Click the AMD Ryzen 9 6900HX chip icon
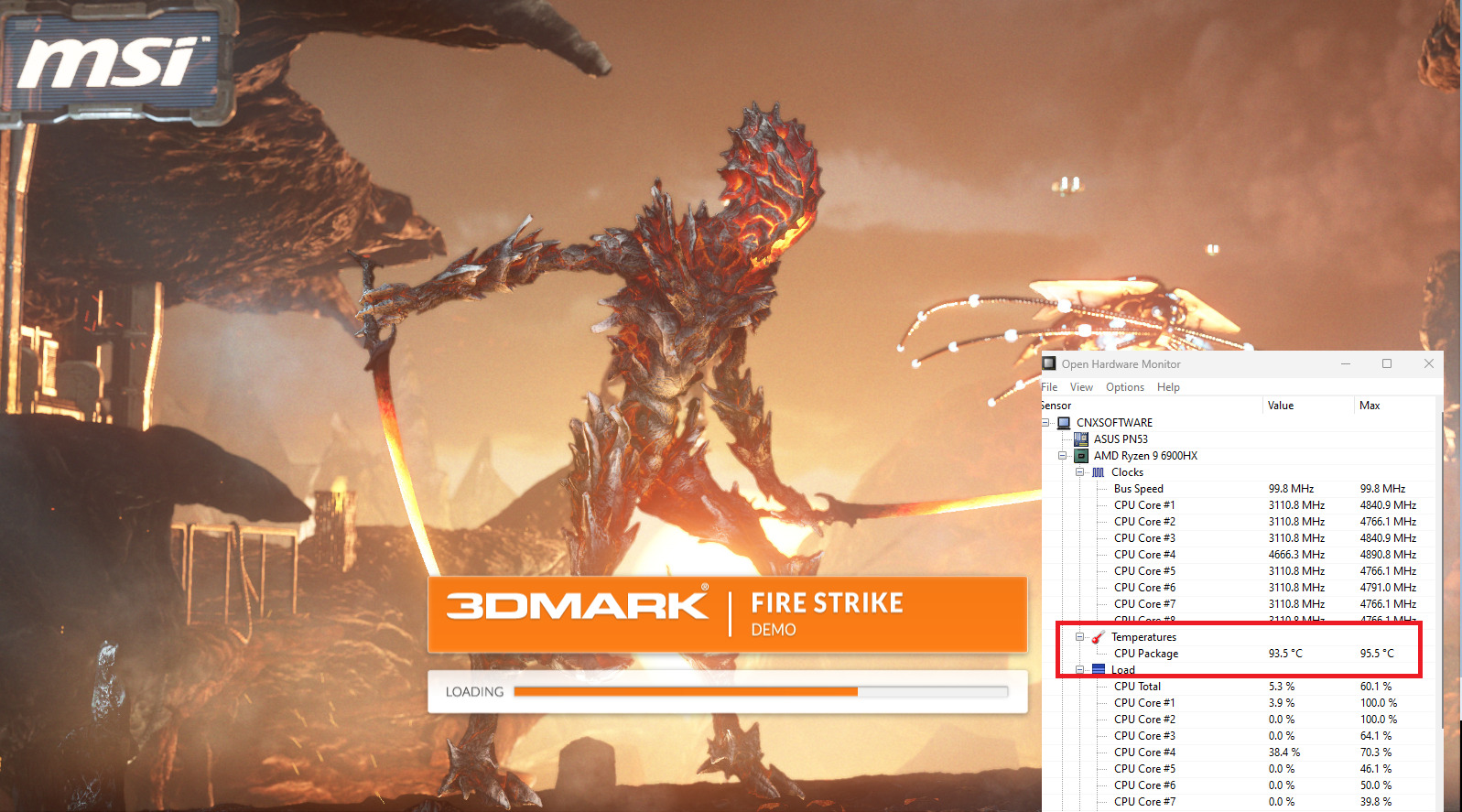The height and width of the screenshot is (812, 1462). (1081, 456)
